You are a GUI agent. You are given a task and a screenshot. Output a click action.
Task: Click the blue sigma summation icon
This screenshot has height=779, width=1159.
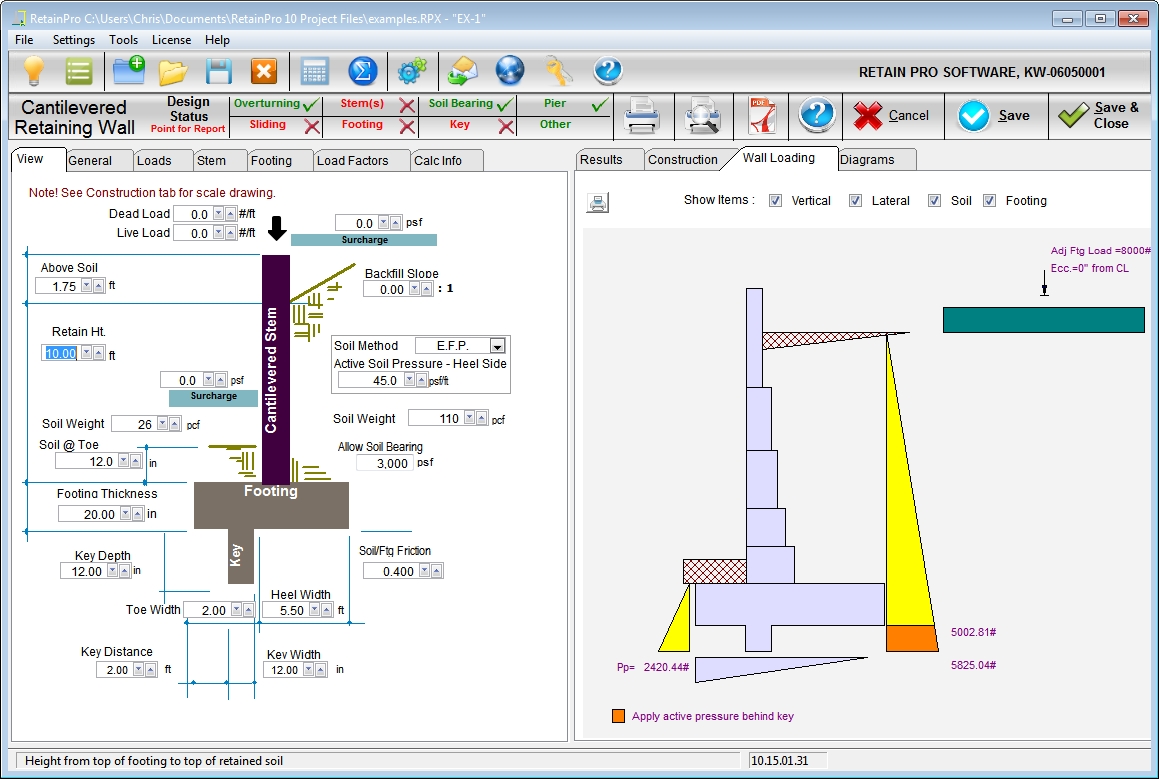click(362, 72)
